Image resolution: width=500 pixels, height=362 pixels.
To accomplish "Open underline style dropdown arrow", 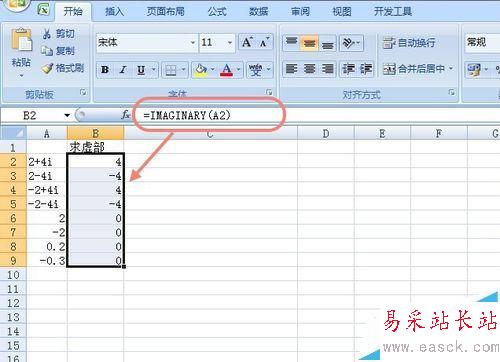I will (x=154, y=70).
